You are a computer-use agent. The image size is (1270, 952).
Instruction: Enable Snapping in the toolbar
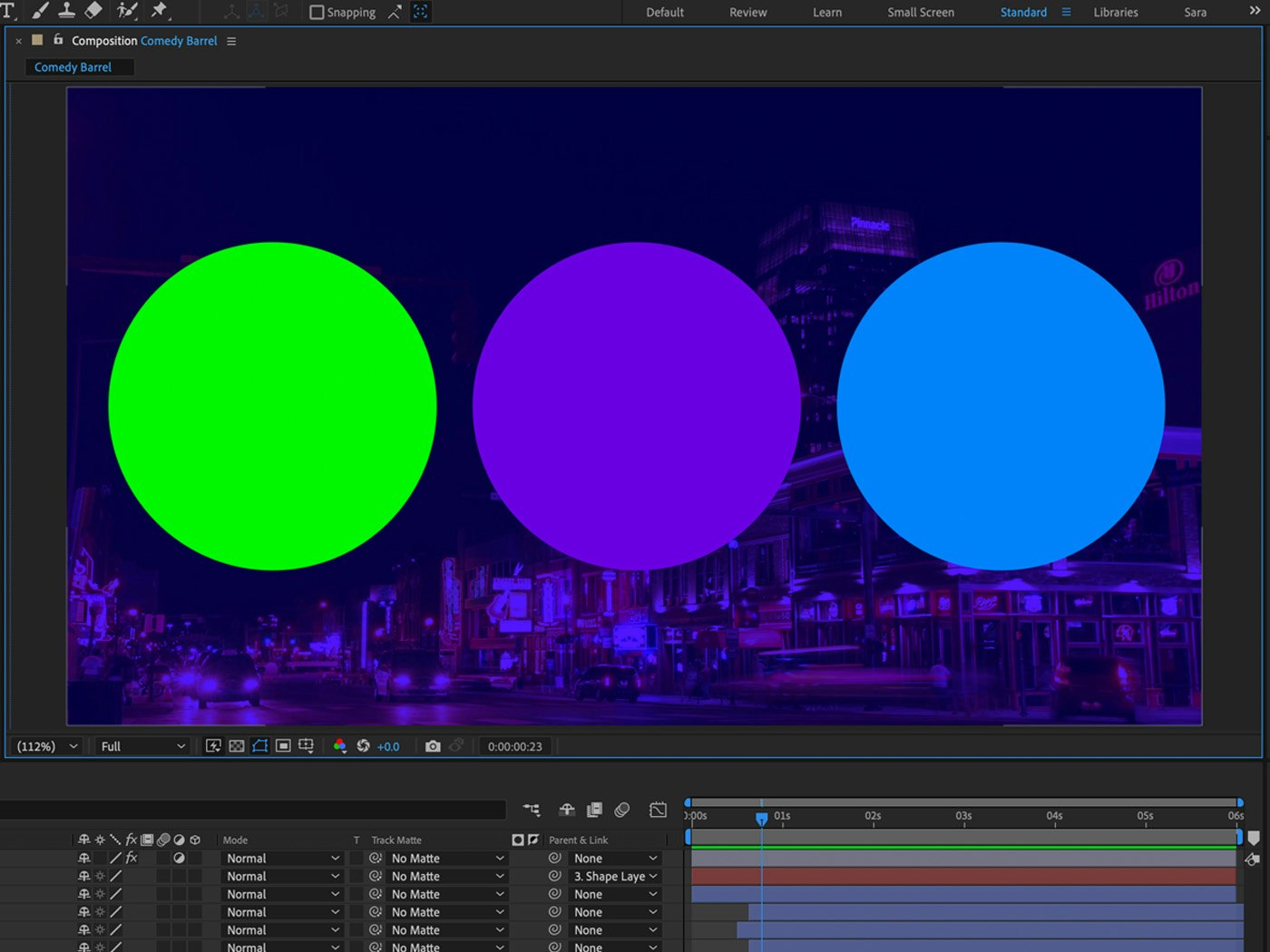(x=316, y=12)
